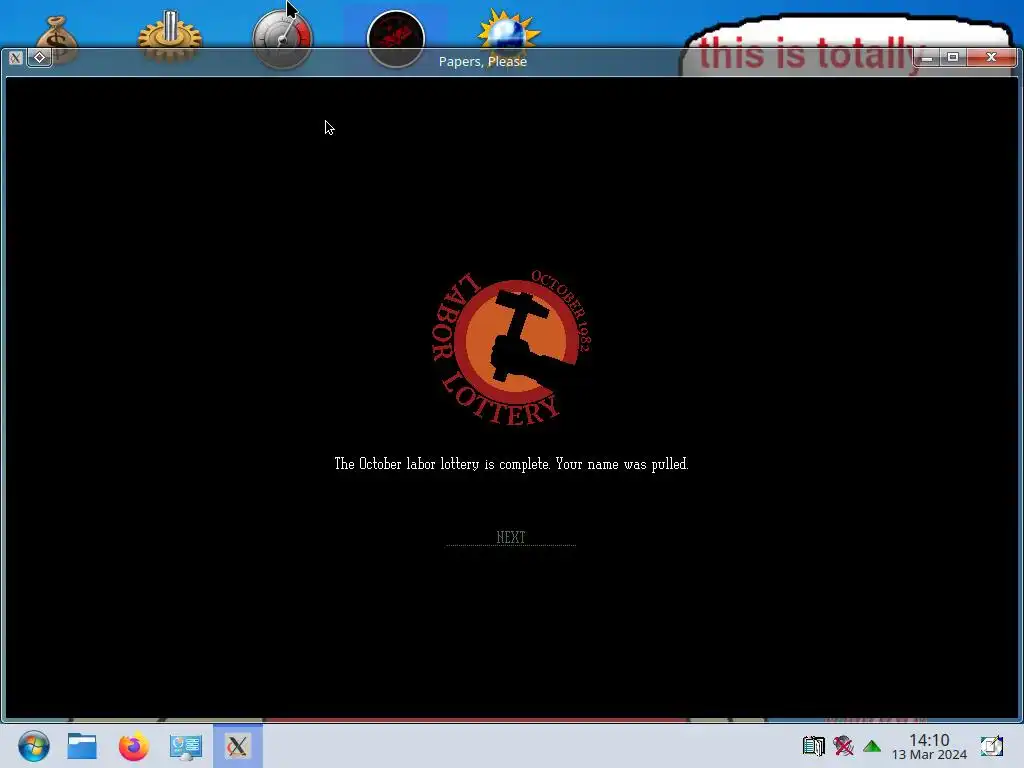Expand the hidden tray icons arrow
1024x768 pixels.
pos(872,746)
